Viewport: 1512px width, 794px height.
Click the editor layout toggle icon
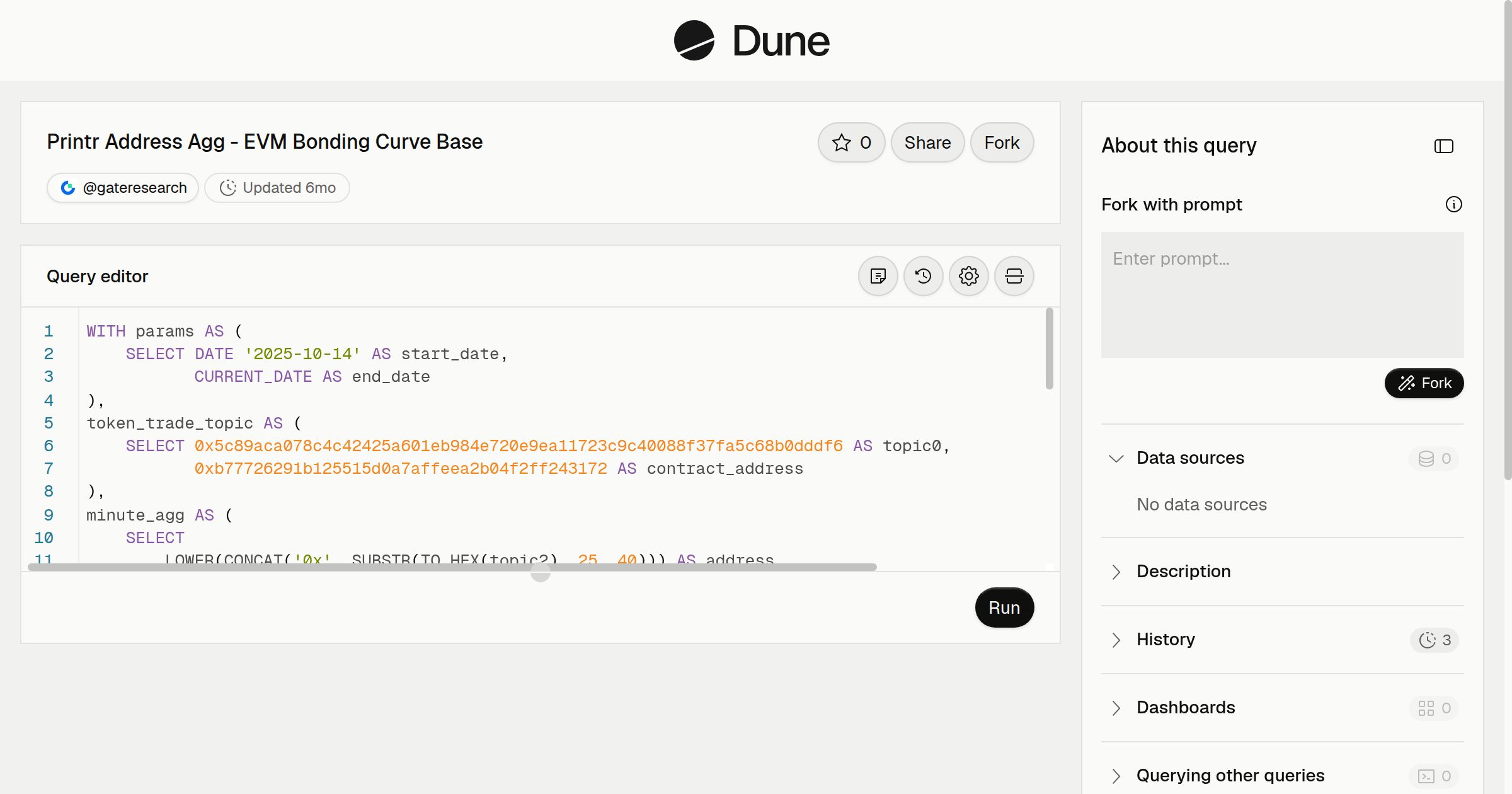tap(1014, 276)
